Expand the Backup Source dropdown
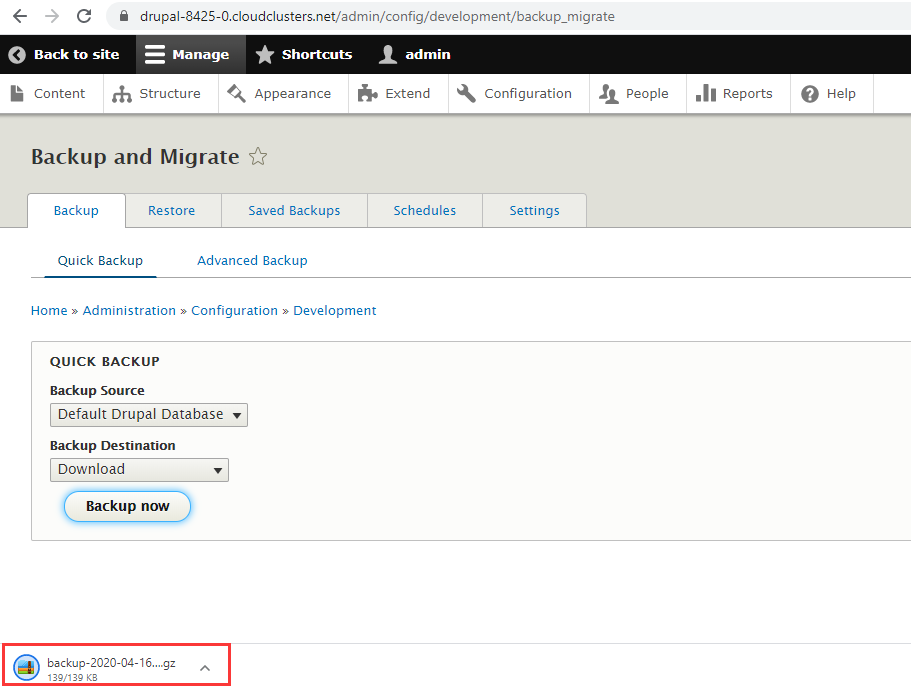The image size is (911, 690). 148,414
